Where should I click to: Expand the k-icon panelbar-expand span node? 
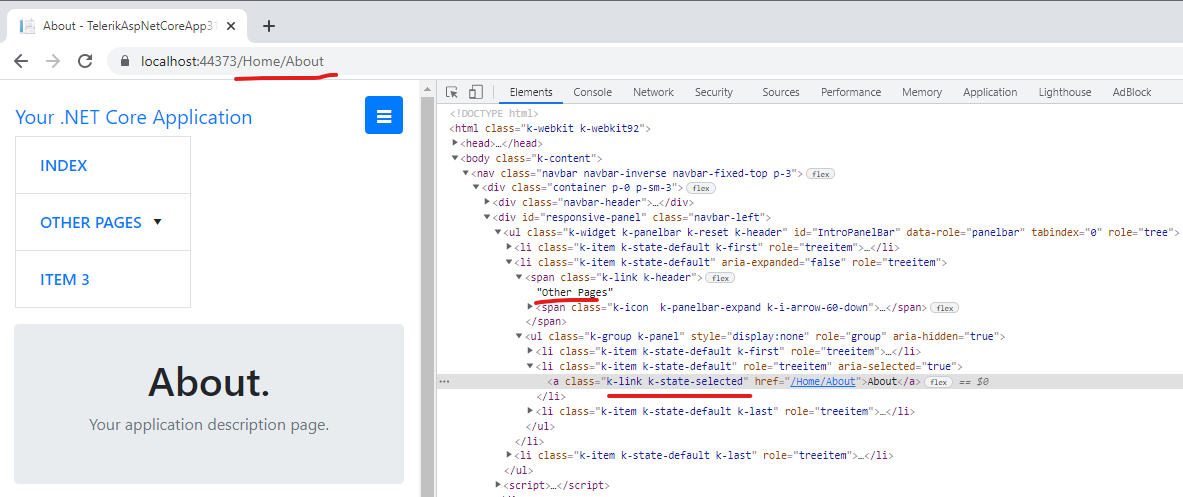530,307
